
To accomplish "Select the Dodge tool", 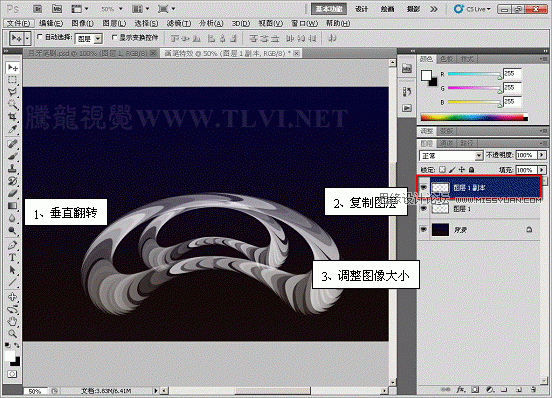I will [x=12, y=230].
